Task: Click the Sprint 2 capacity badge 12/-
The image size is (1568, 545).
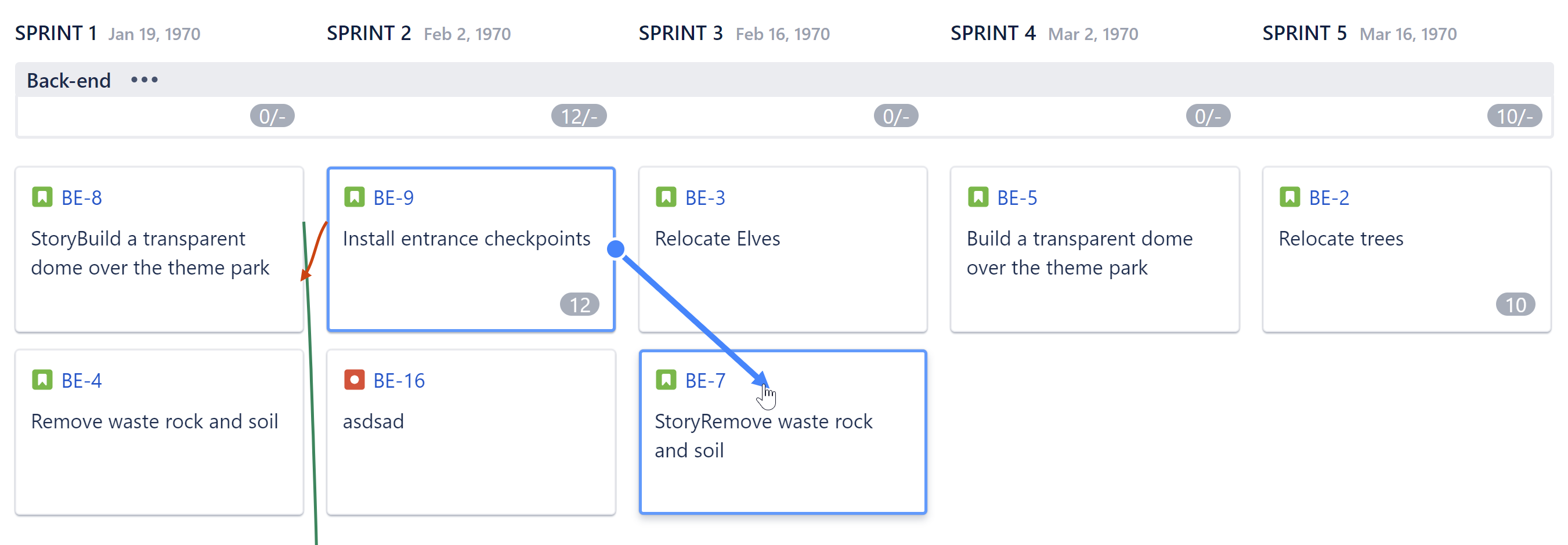Action: click(x=578, y=116)
